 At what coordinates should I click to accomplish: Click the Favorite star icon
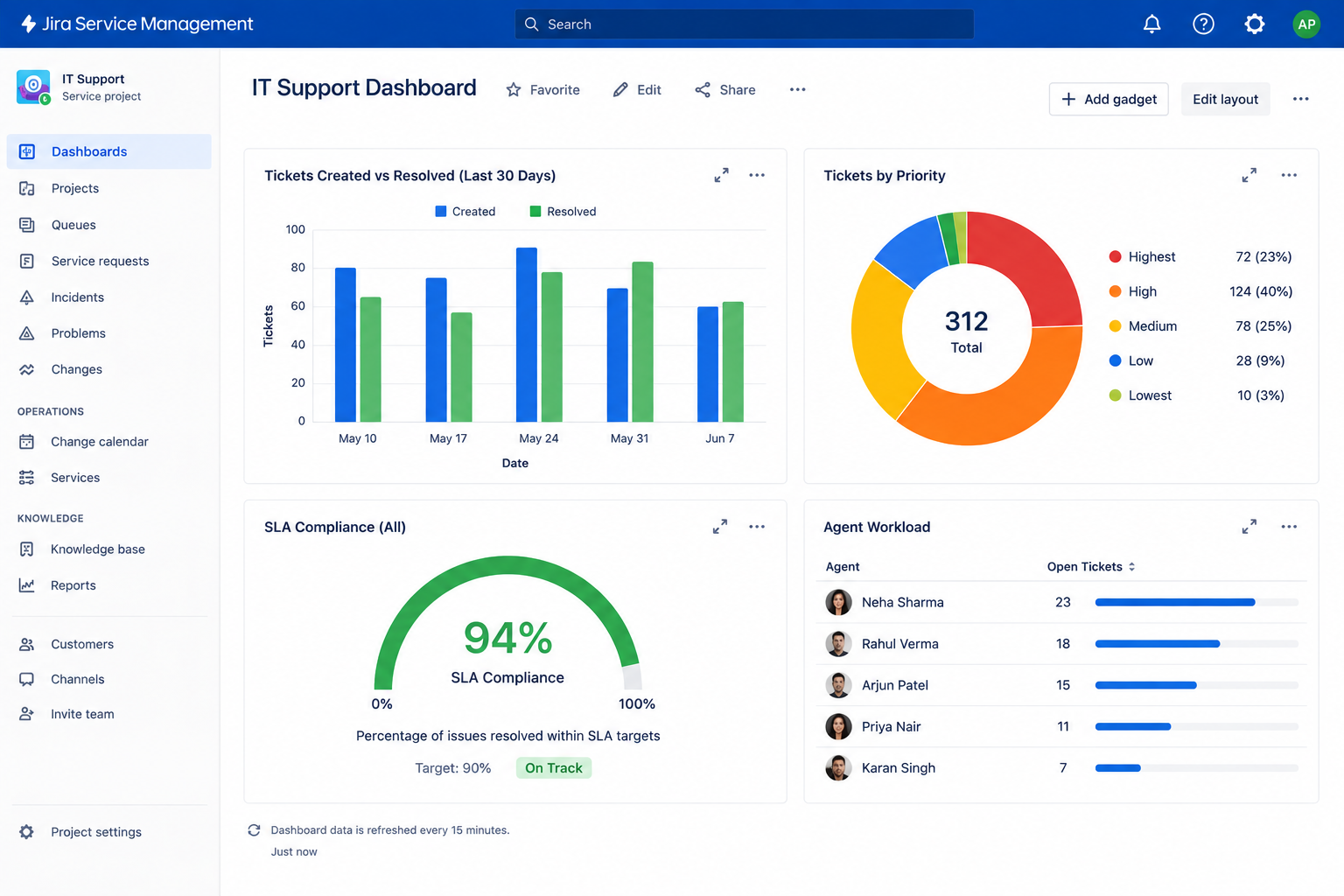coord(514,90)
